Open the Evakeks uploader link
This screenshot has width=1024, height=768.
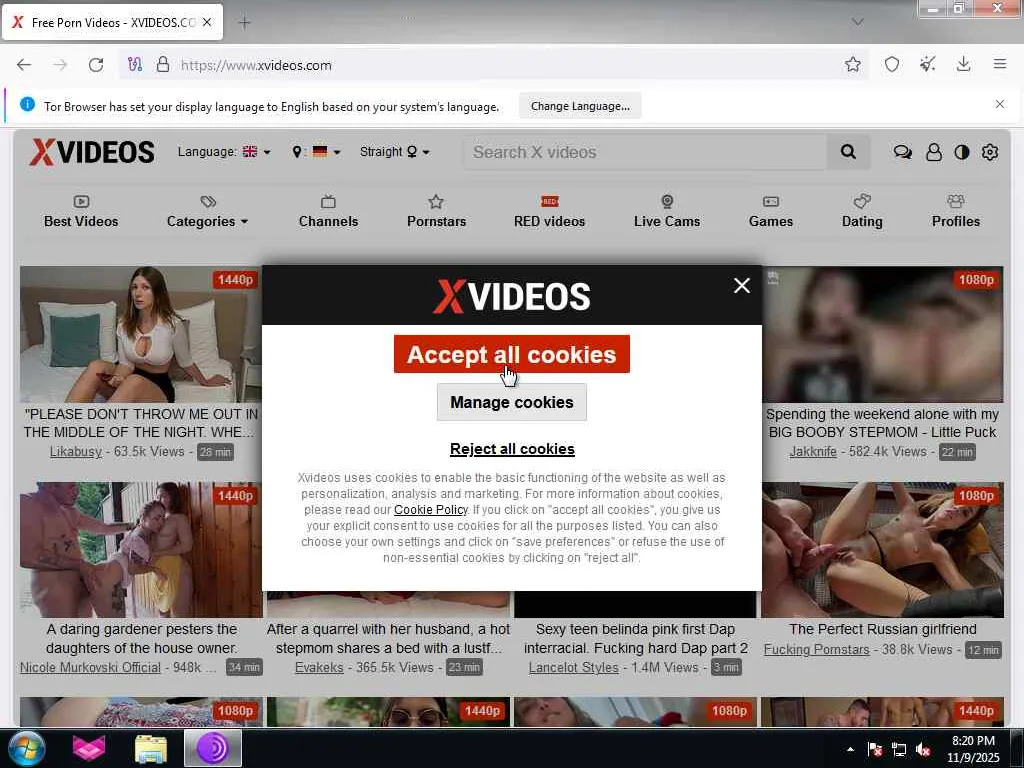point(319,667)
